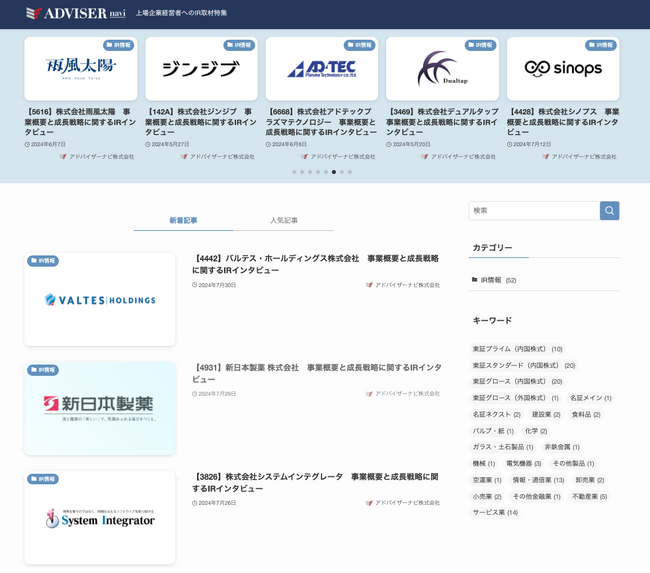Viewport: 650px width, 573px height.
Task: Select the 名証ネクスト keyword tag
Action: [x=496, y=415]
